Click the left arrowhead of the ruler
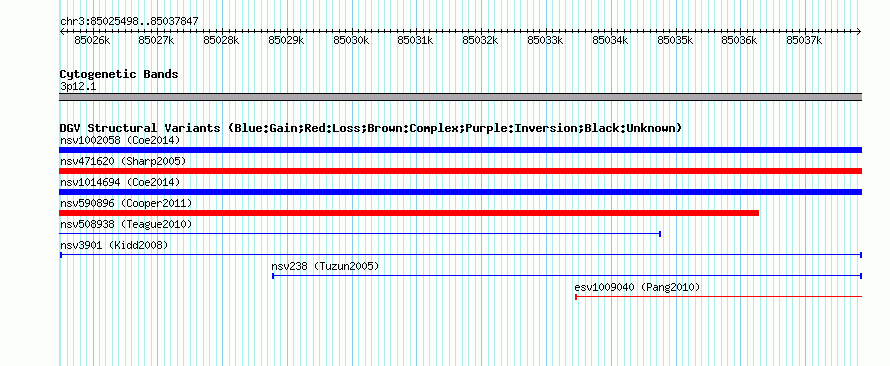This screenshot has width=890, height=366. (62, 31)
